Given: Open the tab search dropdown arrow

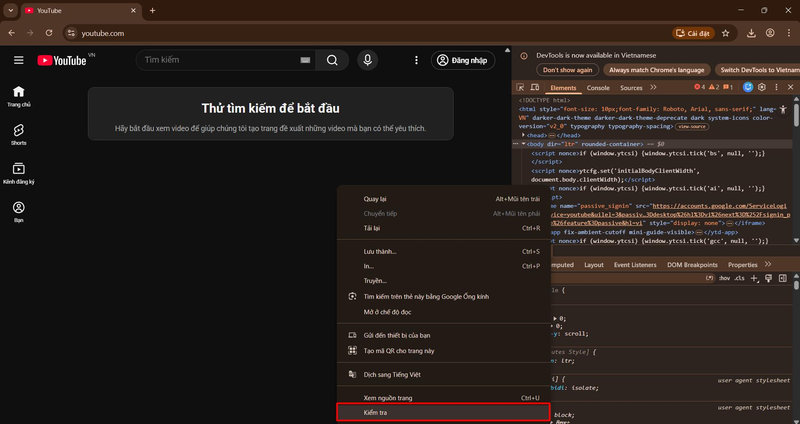Looking at the screenshot, I should (11, 10).
